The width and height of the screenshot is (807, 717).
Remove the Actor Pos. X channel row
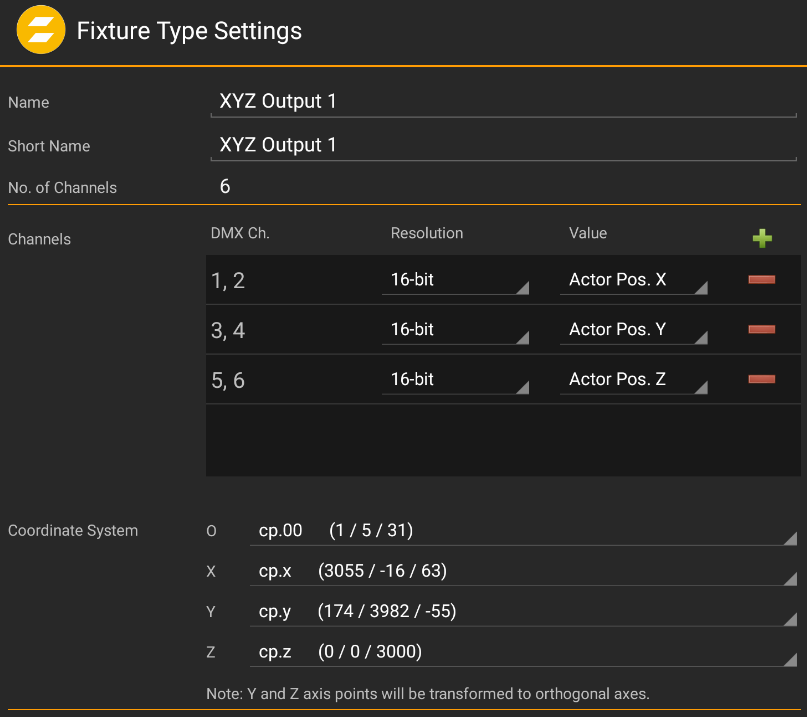tap(762, 280)
